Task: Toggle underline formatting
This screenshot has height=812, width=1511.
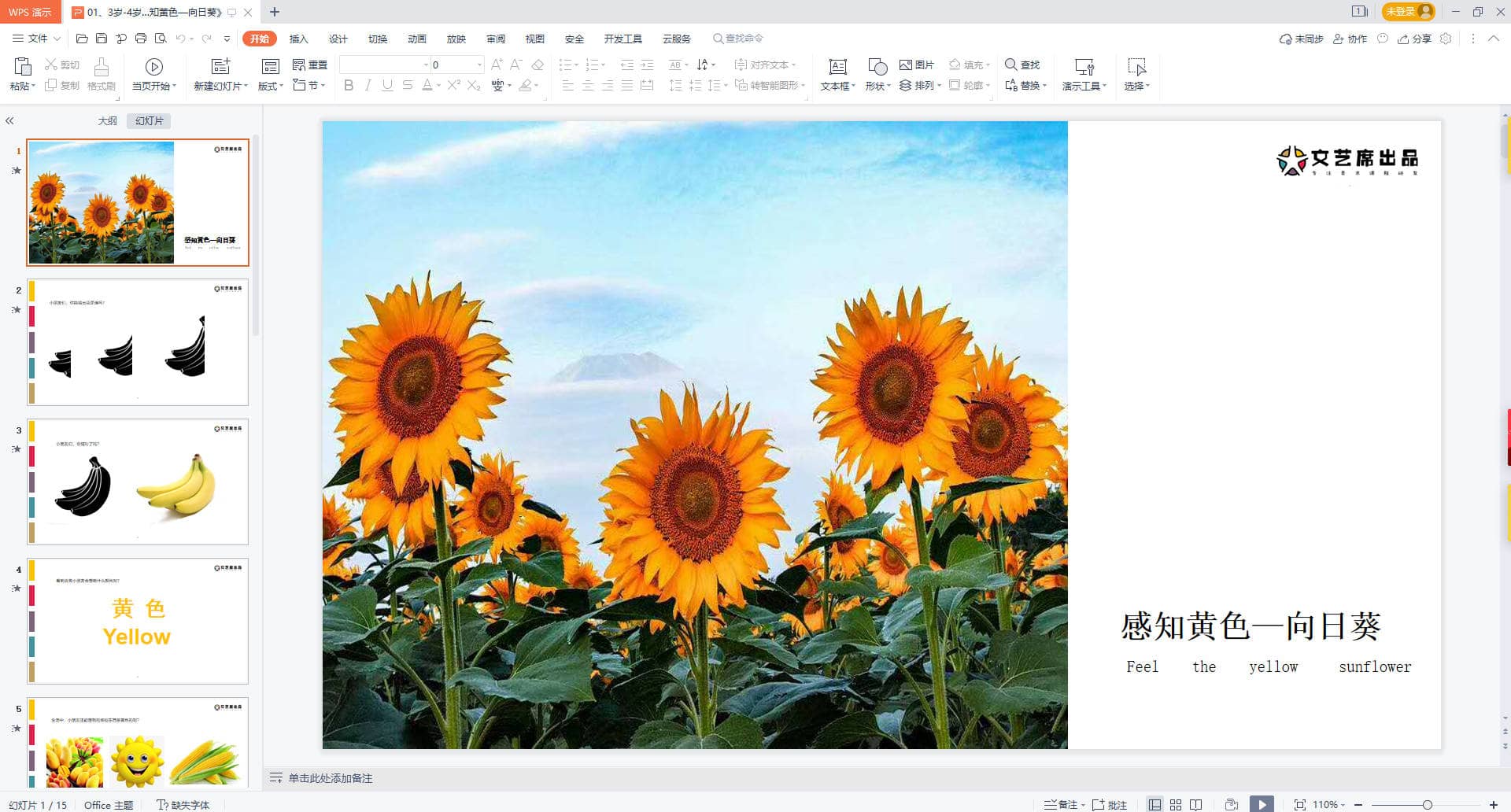Action: coord(387,85)
